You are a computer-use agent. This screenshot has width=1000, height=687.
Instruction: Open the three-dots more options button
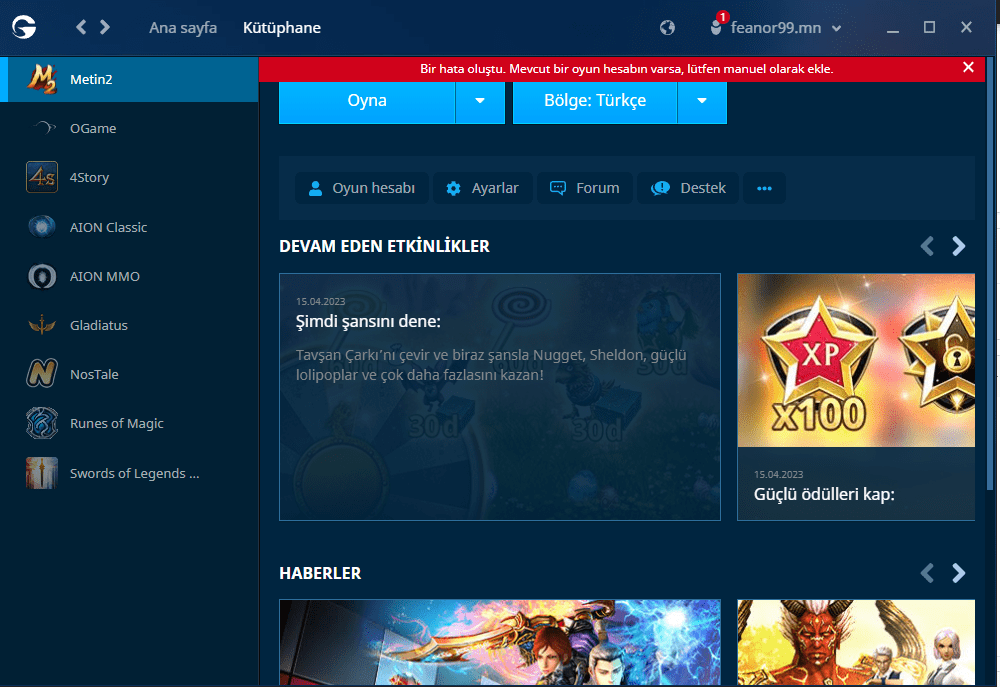764,188
